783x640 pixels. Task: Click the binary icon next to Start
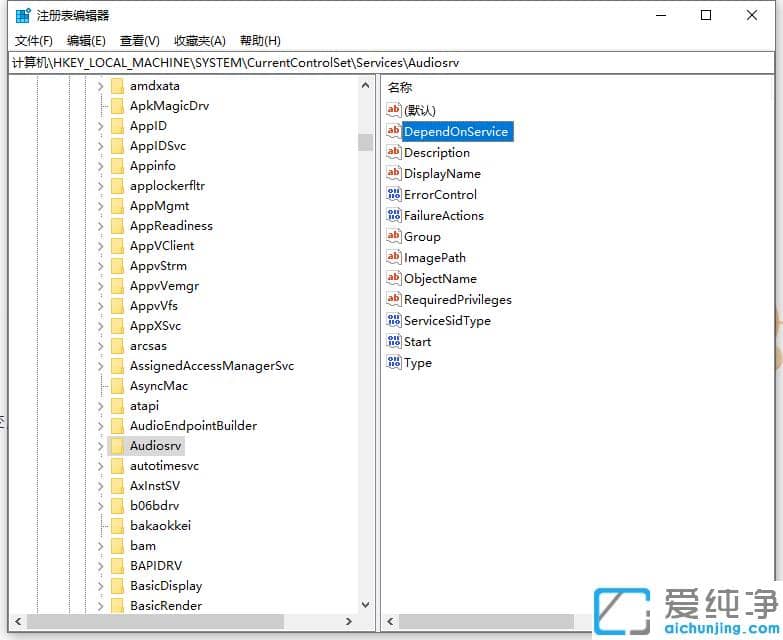tap(393, 342)
